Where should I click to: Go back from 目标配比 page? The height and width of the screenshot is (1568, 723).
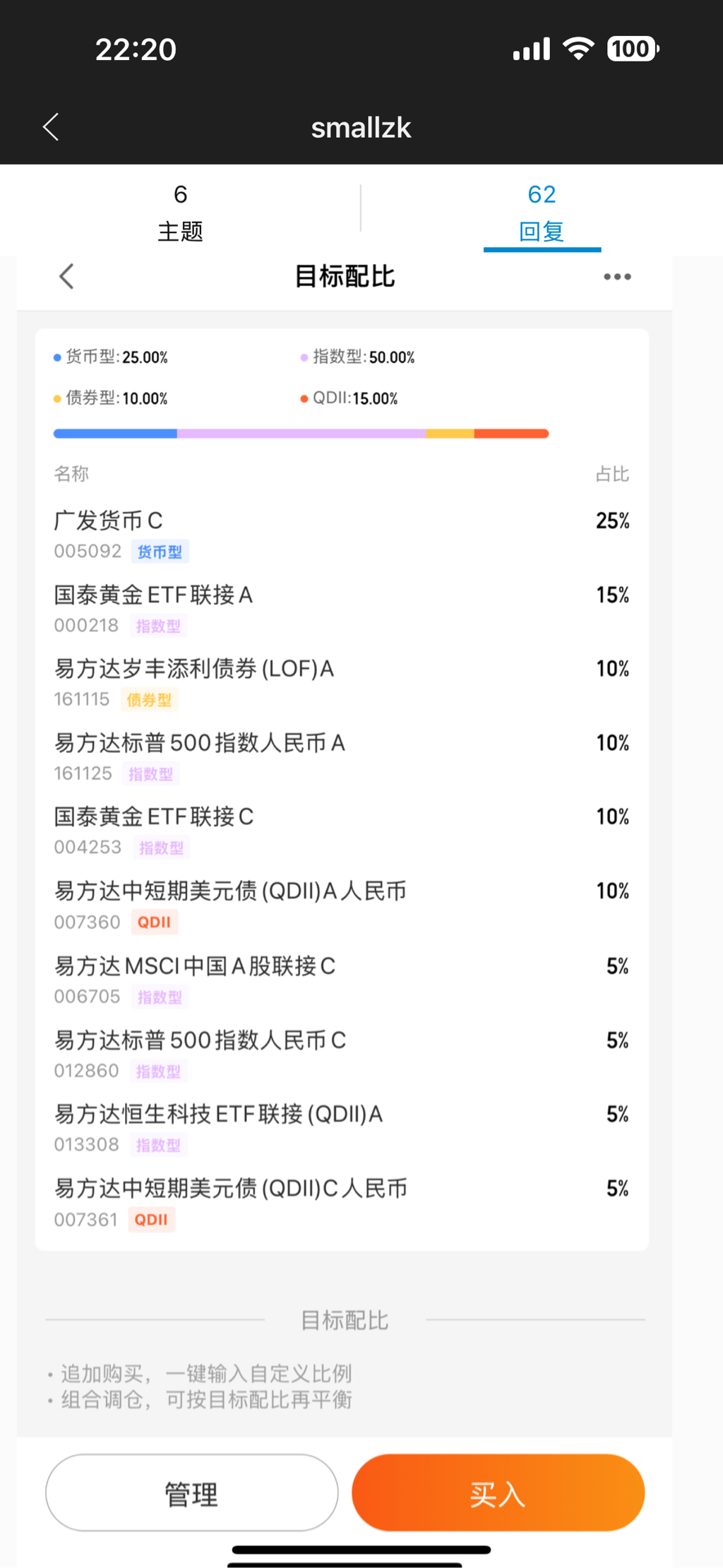[67, 277]
